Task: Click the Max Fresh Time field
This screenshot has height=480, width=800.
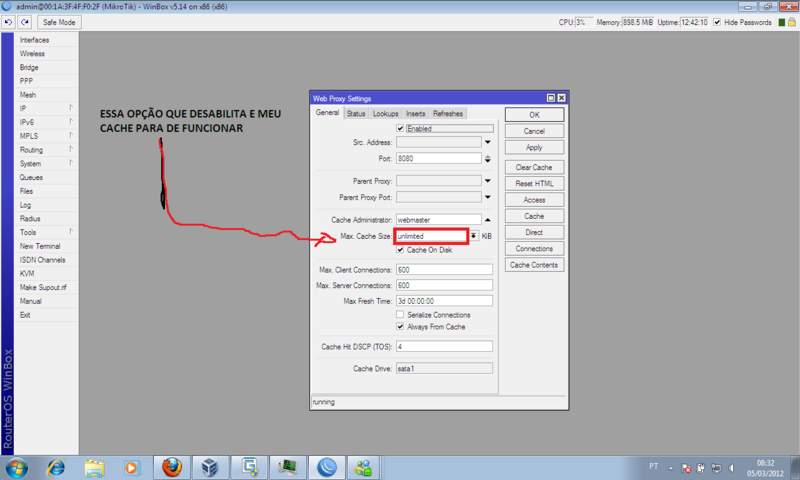Action: (444, 301)
